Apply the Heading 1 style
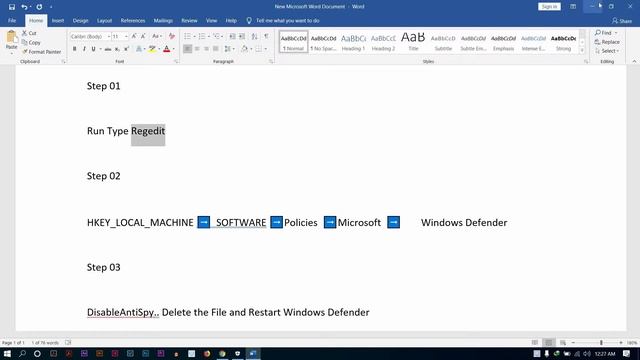The width and height of the screenshot is (640, 360). [x=353, y=42]
